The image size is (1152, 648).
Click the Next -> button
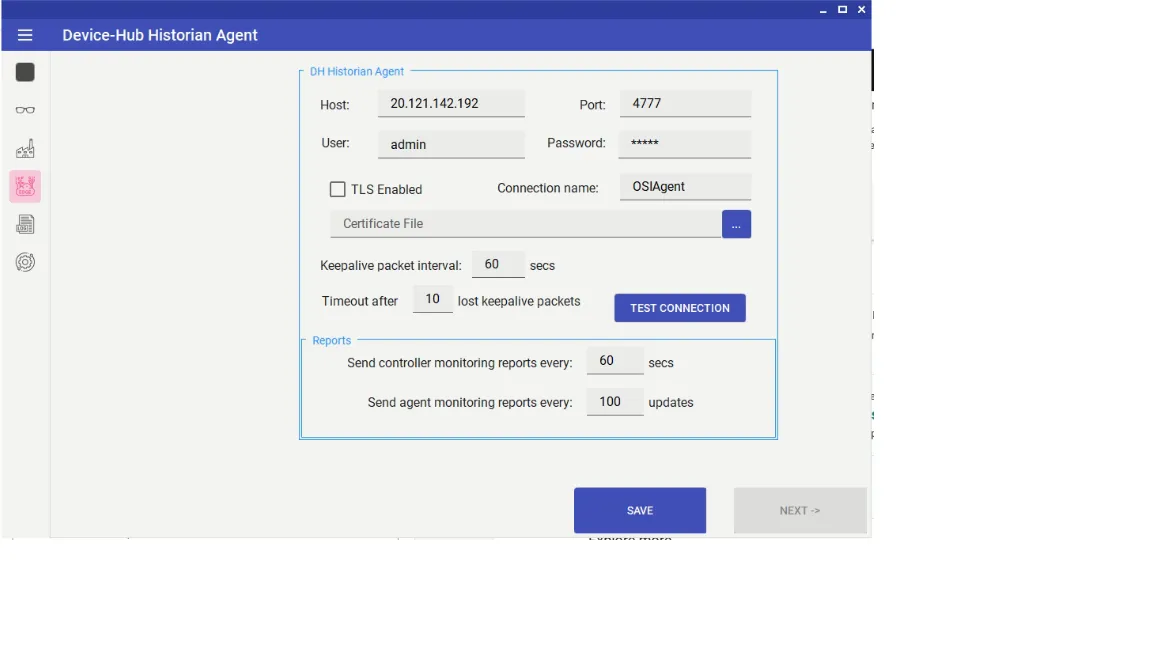click(x=800, y=511)
